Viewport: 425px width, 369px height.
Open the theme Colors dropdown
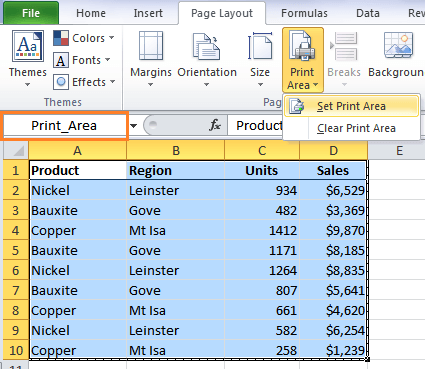click(x=84, y=38)
